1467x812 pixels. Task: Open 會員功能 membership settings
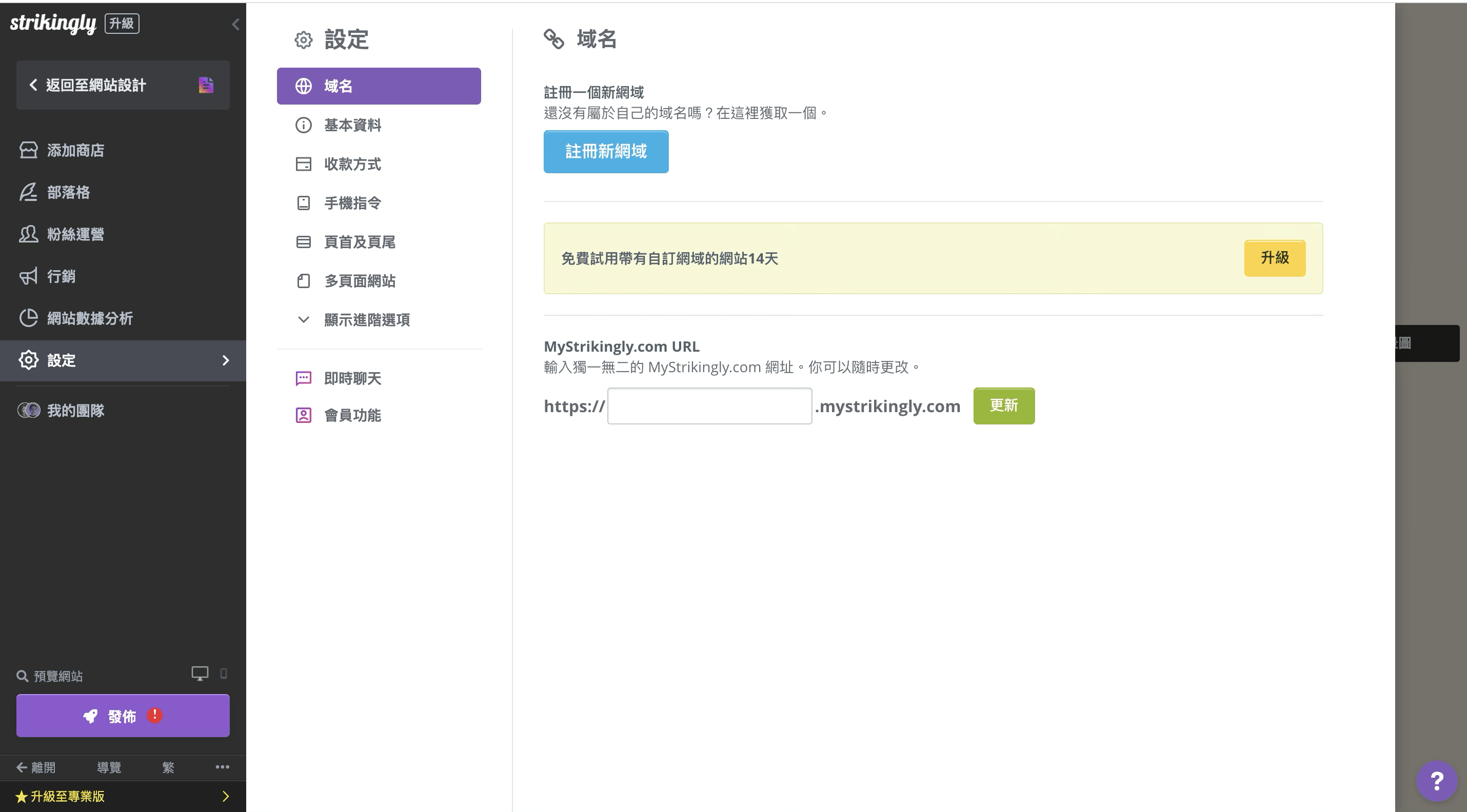(x=352, y=415)
